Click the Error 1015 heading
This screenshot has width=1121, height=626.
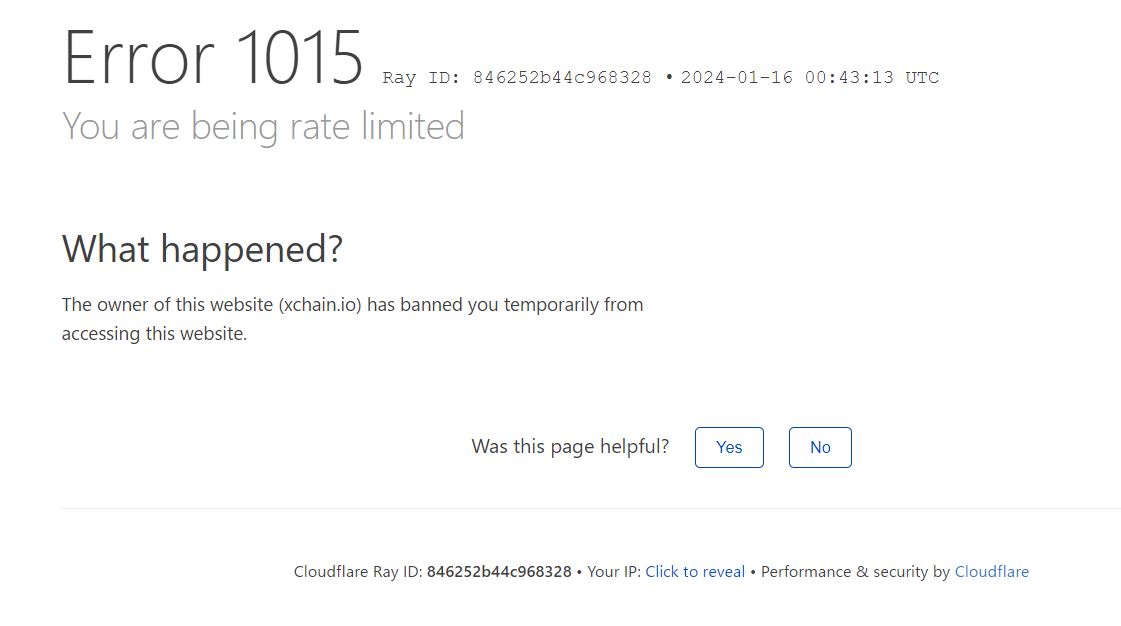pos(213,58)
